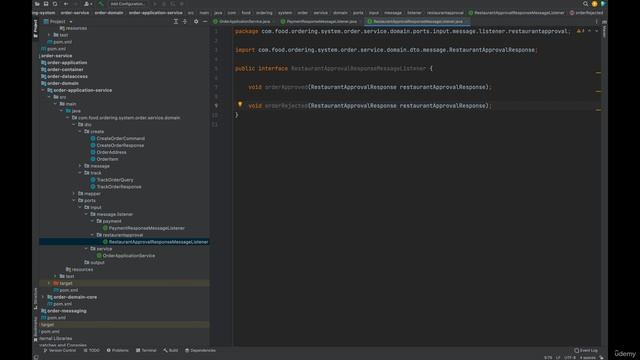
Task: Navigate back using the Back arrow icon
Action: pos(66,4)
